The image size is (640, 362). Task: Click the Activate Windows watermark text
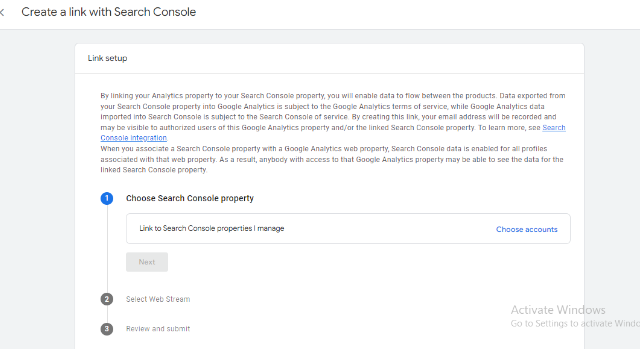[x=558, y=310]
